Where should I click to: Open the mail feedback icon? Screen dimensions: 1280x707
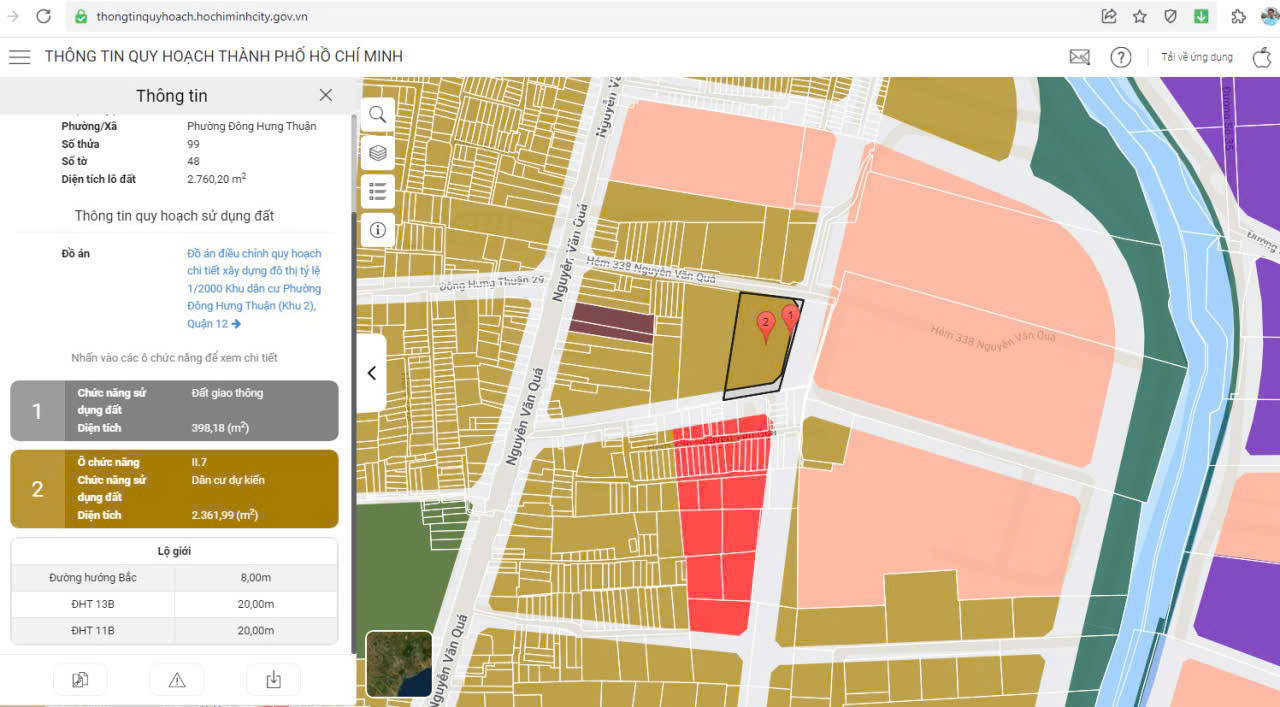tap(1079, 57)
